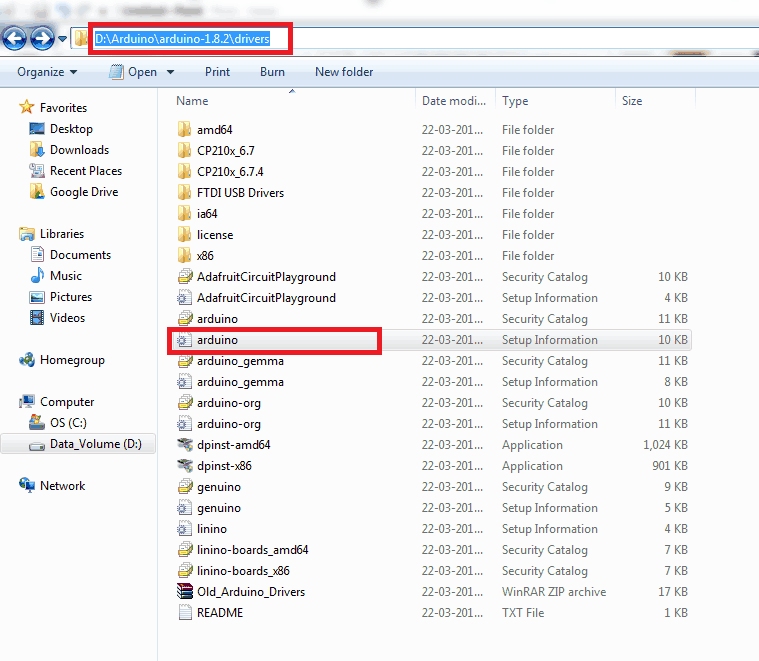Go back using the Back arrow button
The width and height of the screenshot is (759, 661).
[x=14, y=38]
